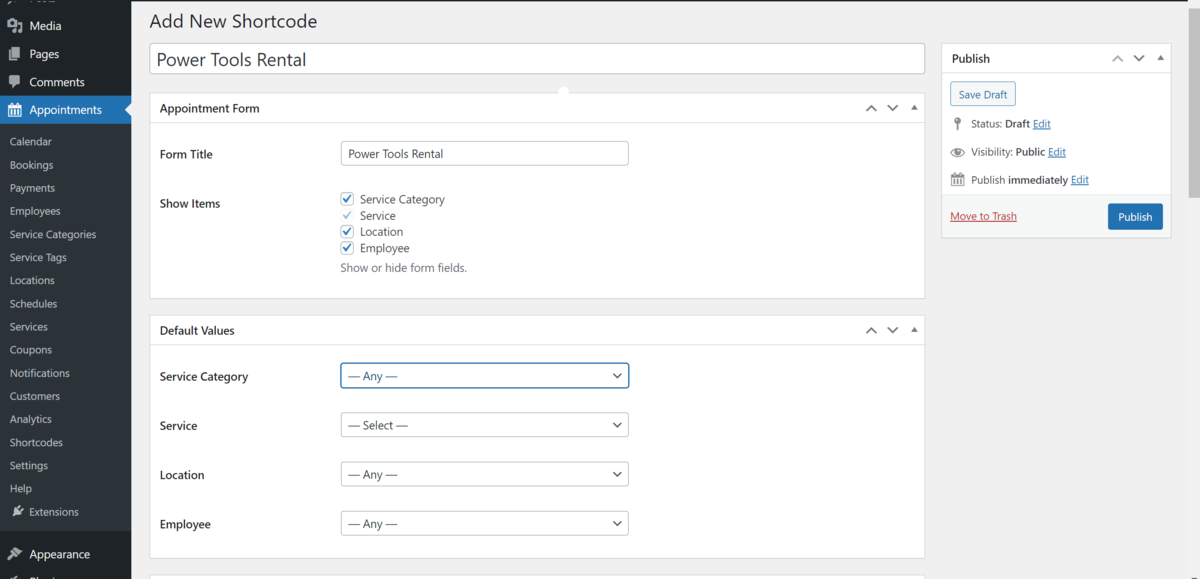
Task: Click the 'Add New Shortcode' heading
Action: [233, 20]
